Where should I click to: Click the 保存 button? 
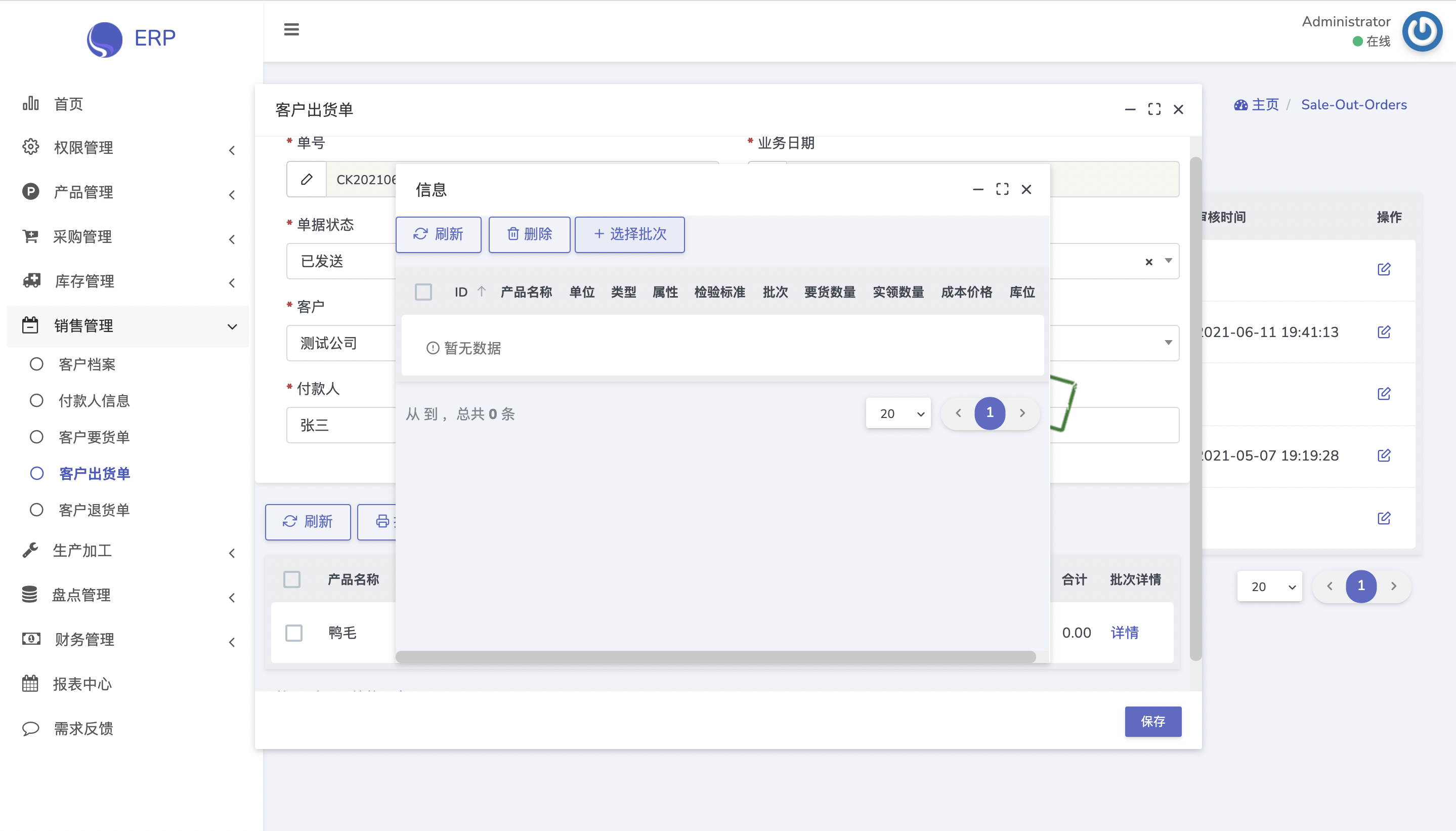click(1152, 721)
